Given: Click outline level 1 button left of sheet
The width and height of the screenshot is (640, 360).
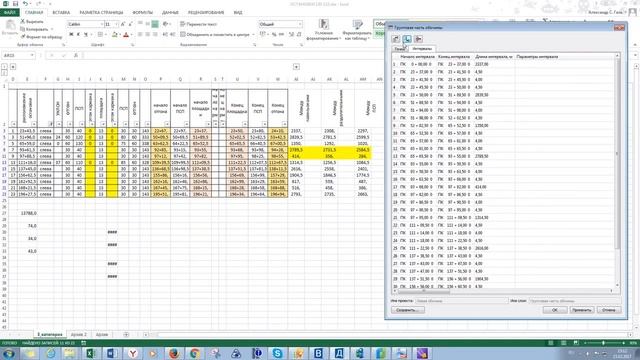Looking at the screenshot, I should 4,66.
